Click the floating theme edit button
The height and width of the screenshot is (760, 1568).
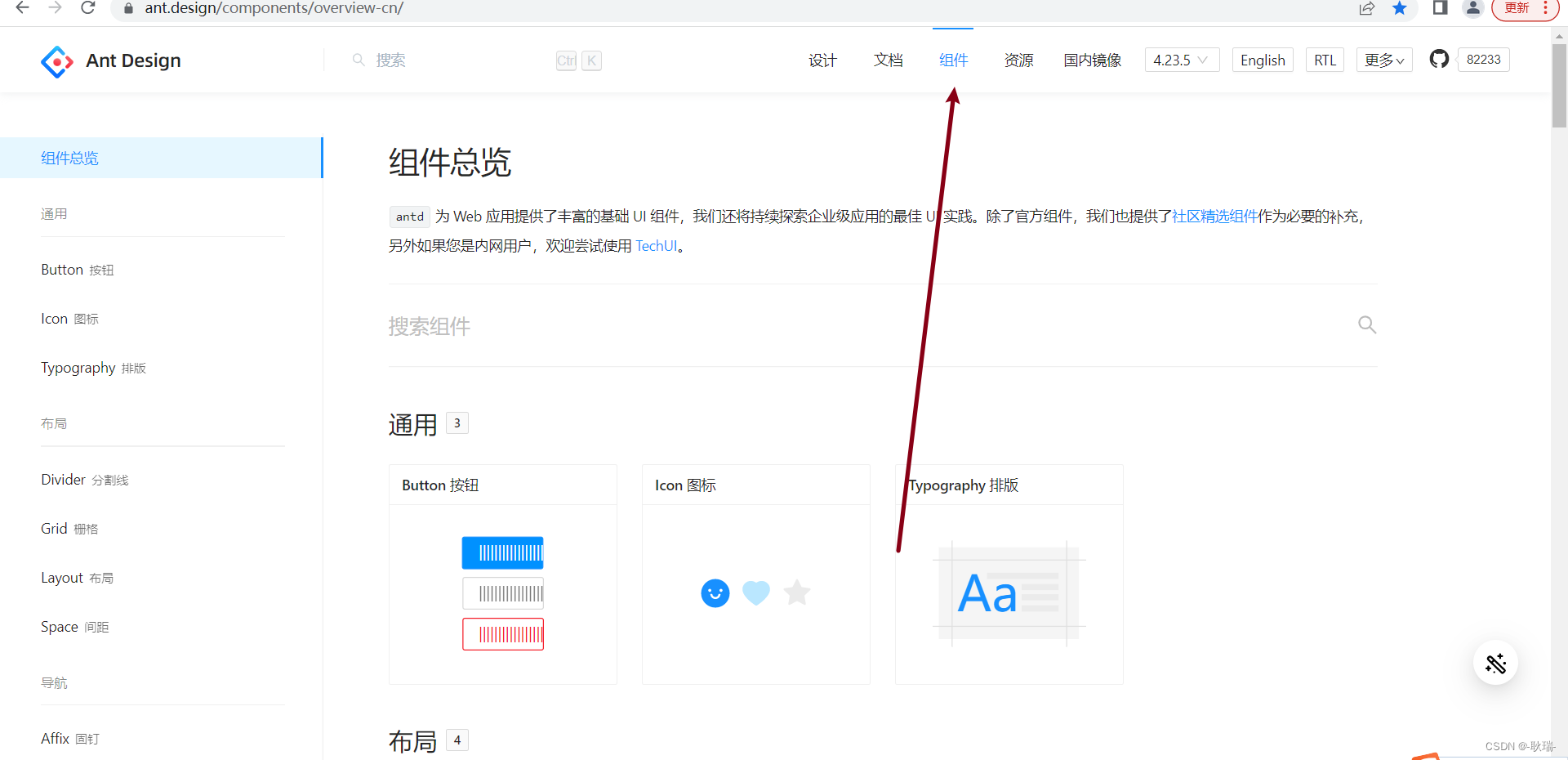click(1495, 663)
